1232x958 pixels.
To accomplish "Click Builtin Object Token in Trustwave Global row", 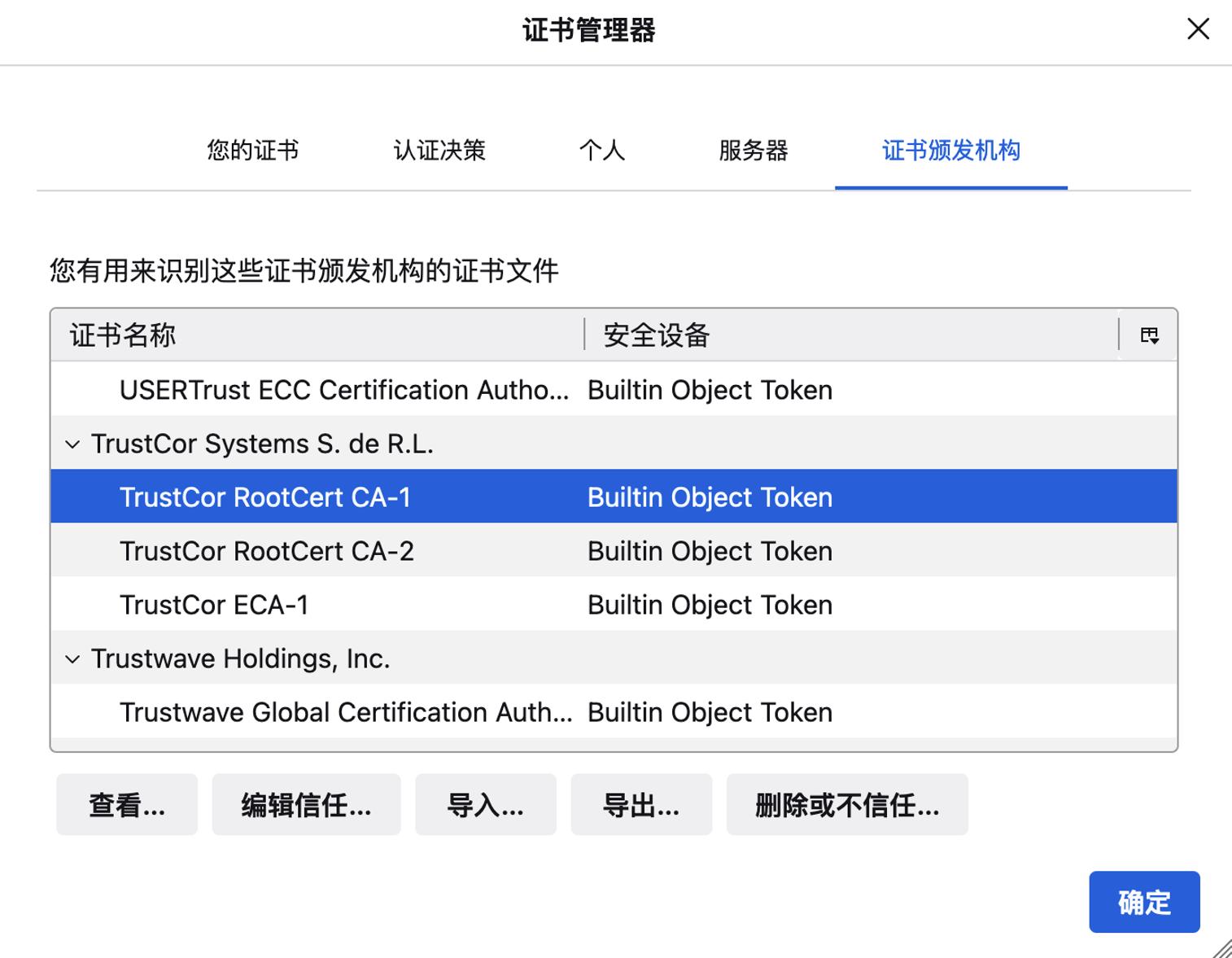I will 710,713.
